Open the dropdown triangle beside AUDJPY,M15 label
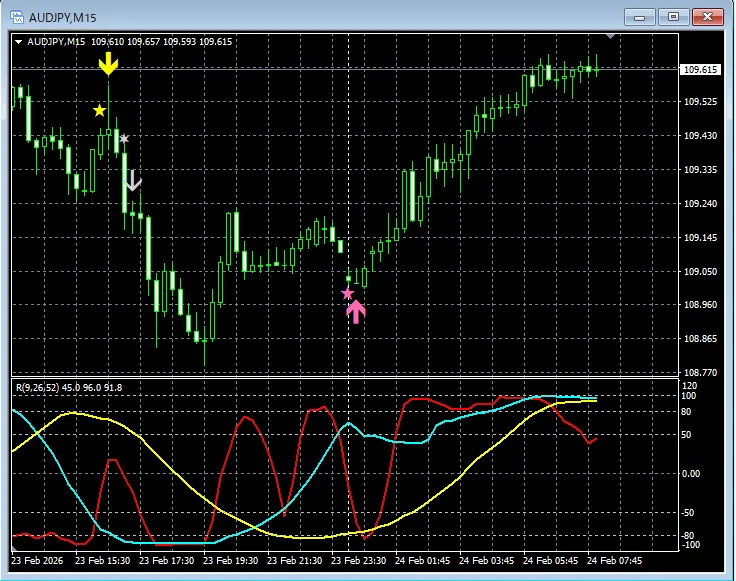Image resolution: width=736 pixels, height=581 pixels. pos(18,42)
